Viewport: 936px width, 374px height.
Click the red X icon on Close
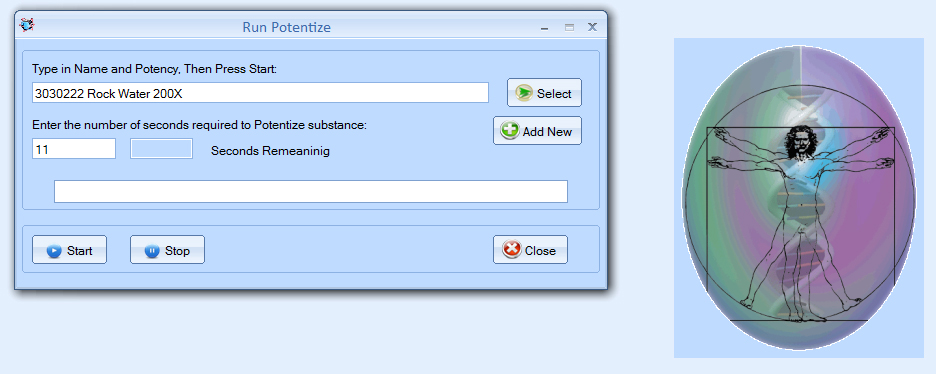click(512, 250)
